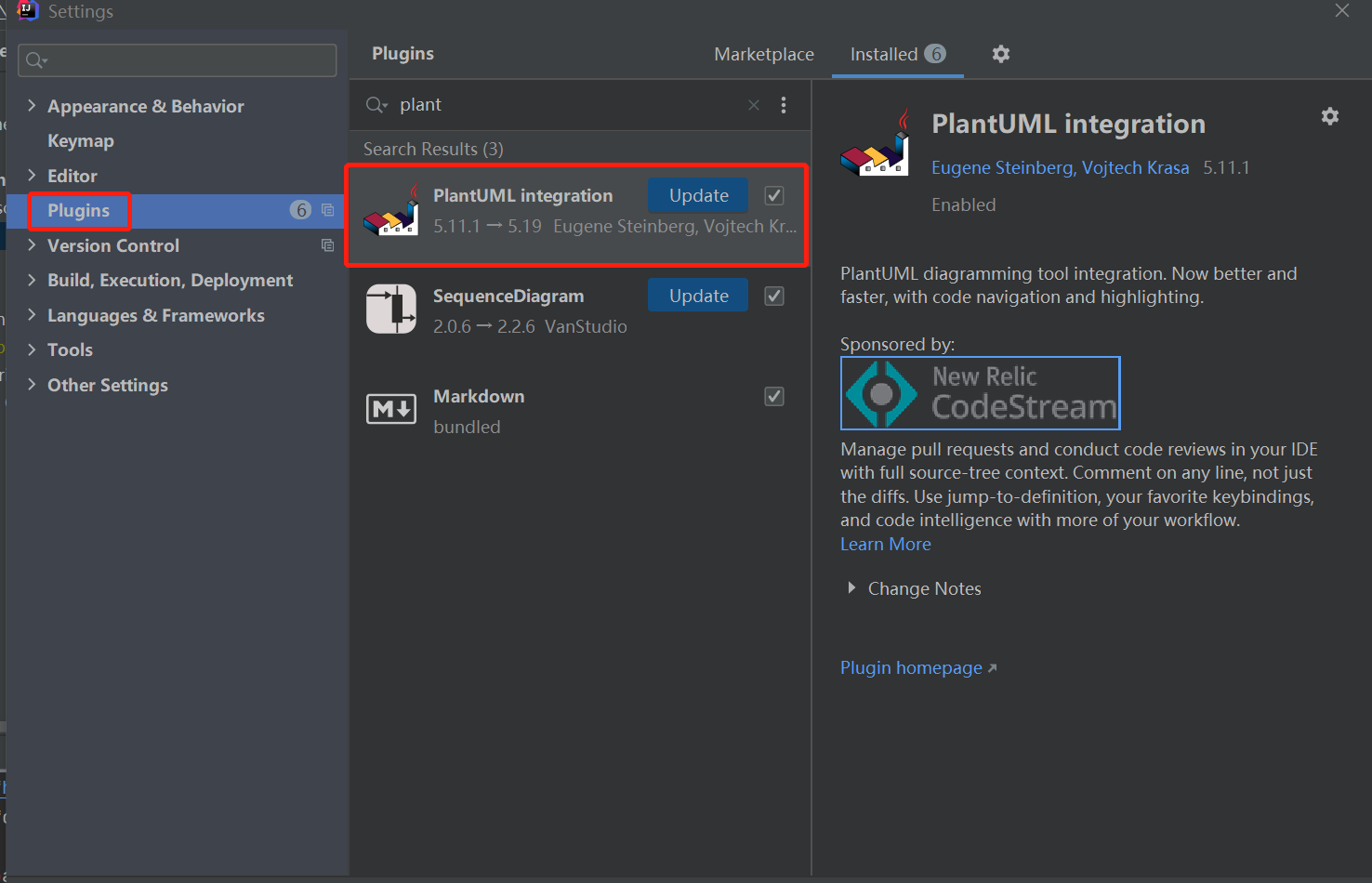The image size is (1372, 883).
Task: Select the Markdown bundled plugin row
Action: click(x=578, y=411)
